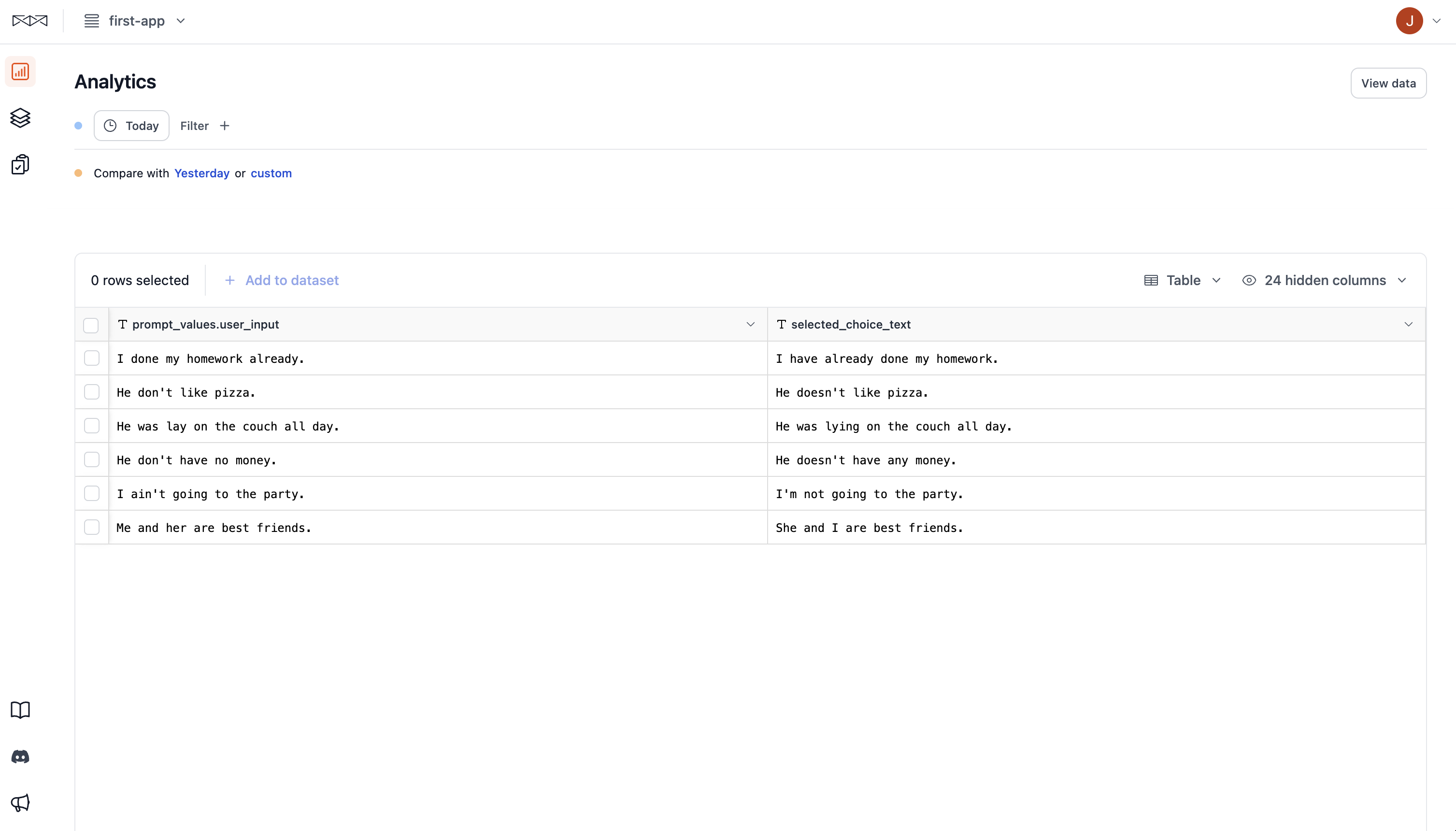Image resolution: width=1456 pixels, height=831 pixels.
Task: Click the View data button
Action: pos(1388,83)
